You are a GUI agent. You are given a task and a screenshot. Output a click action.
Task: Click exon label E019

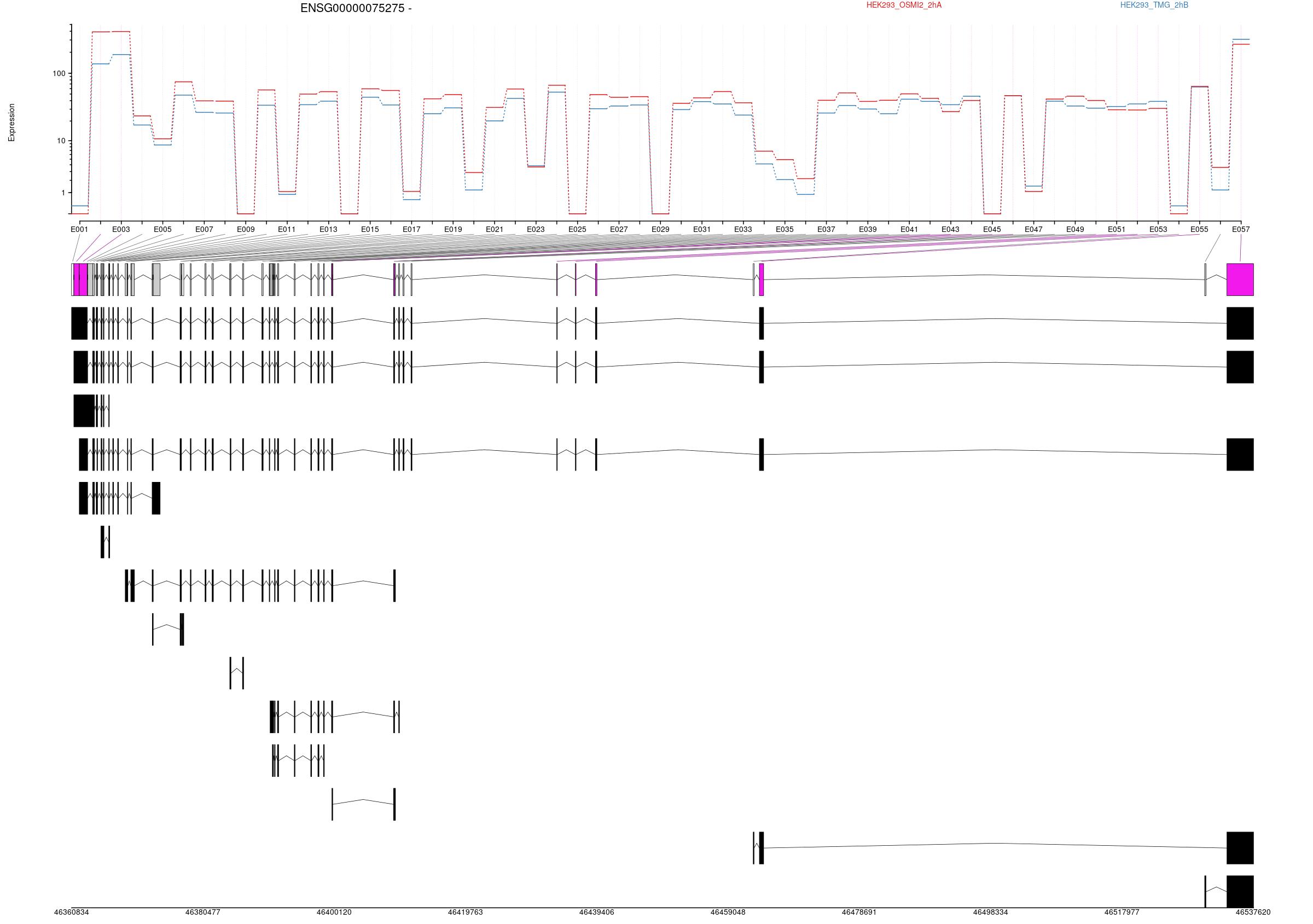453,229
